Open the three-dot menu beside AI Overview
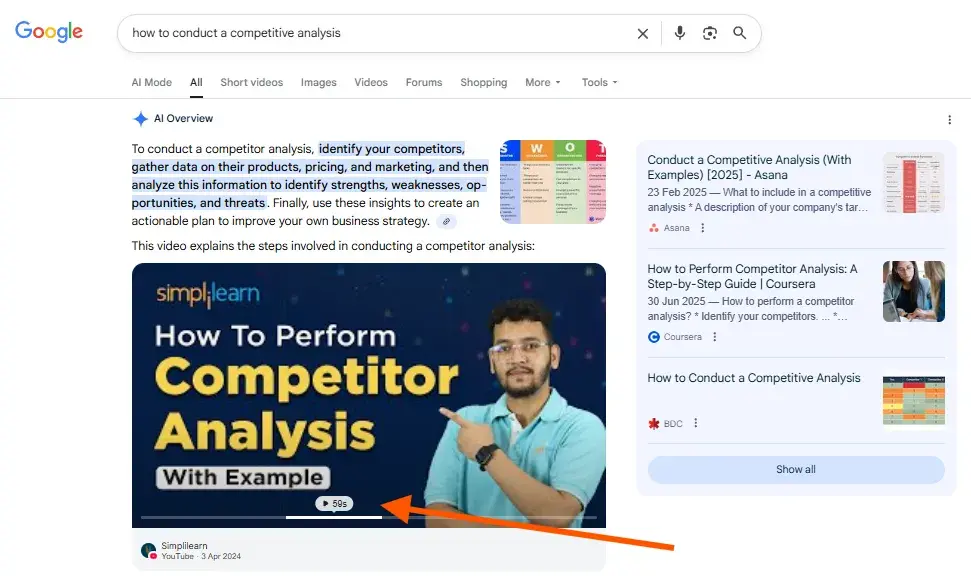This screenshot has width=971, height=576. (949, 119)
